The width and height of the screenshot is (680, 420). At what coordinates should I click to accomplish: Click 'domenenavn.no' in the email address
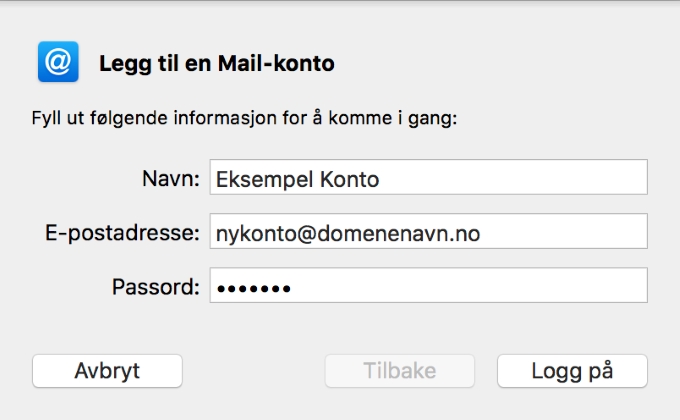(399, 233)
